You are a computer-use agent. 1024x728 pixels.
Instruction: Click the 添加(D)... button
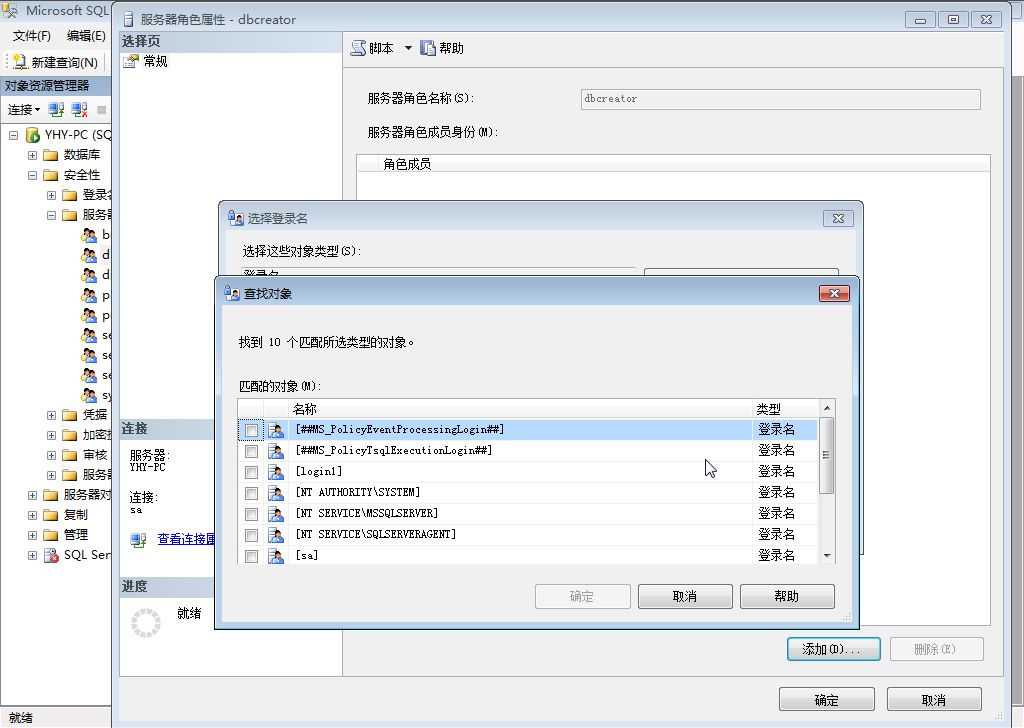pos(833,649)
